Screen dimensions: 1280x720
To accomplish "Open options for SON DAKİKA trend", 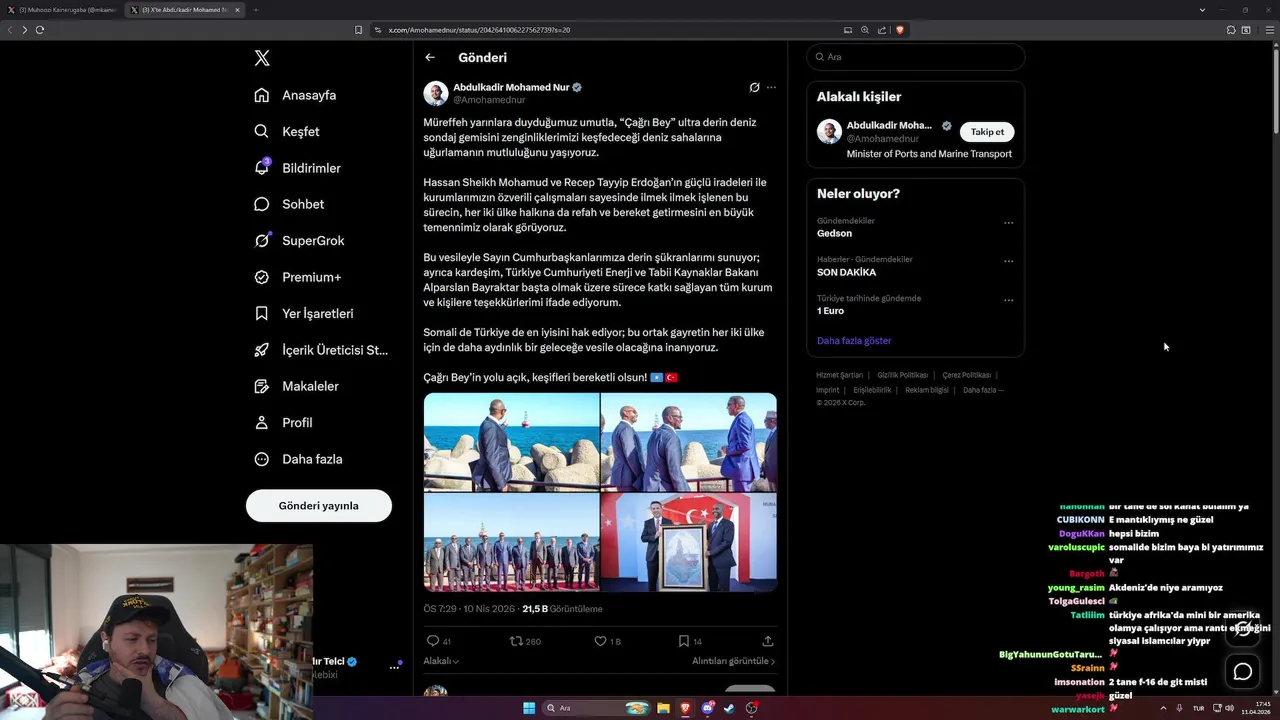I will pos(1008,262).
